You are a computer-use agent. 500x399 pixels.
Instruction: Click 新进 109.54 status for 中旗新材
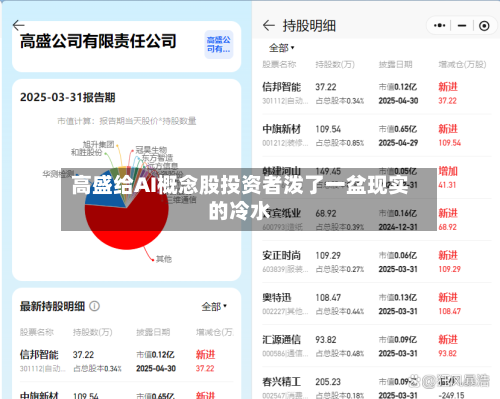(450, 136)
